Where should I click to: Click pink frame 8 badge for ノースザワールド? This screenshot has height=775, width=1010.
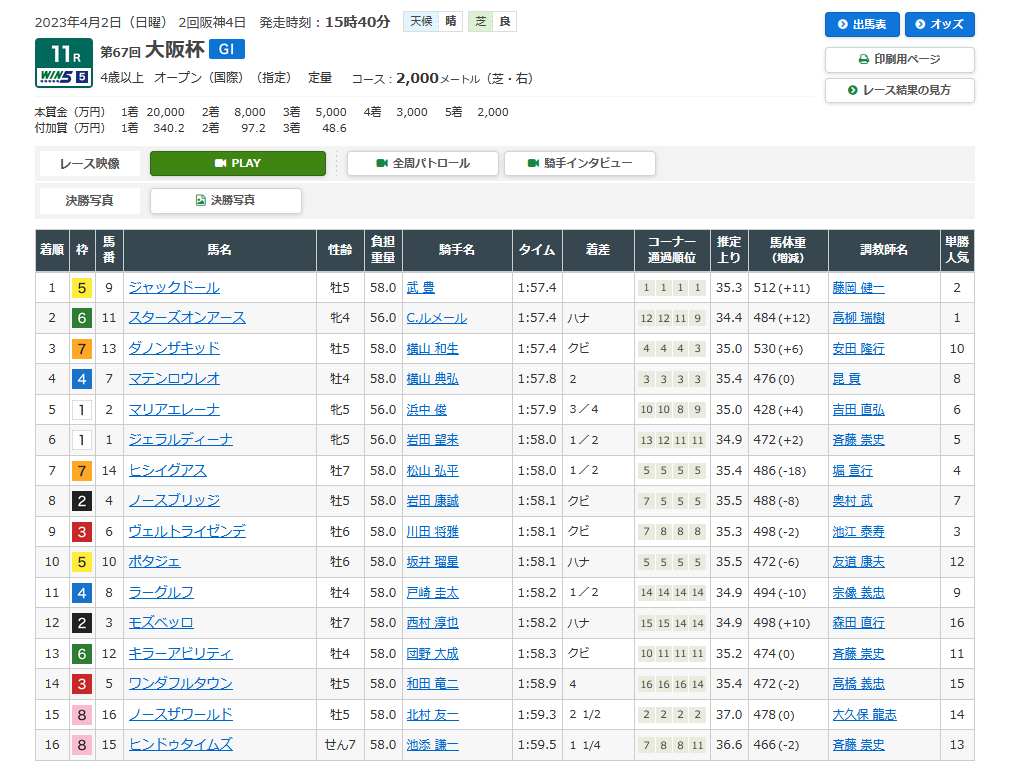(x=82, y=714)
